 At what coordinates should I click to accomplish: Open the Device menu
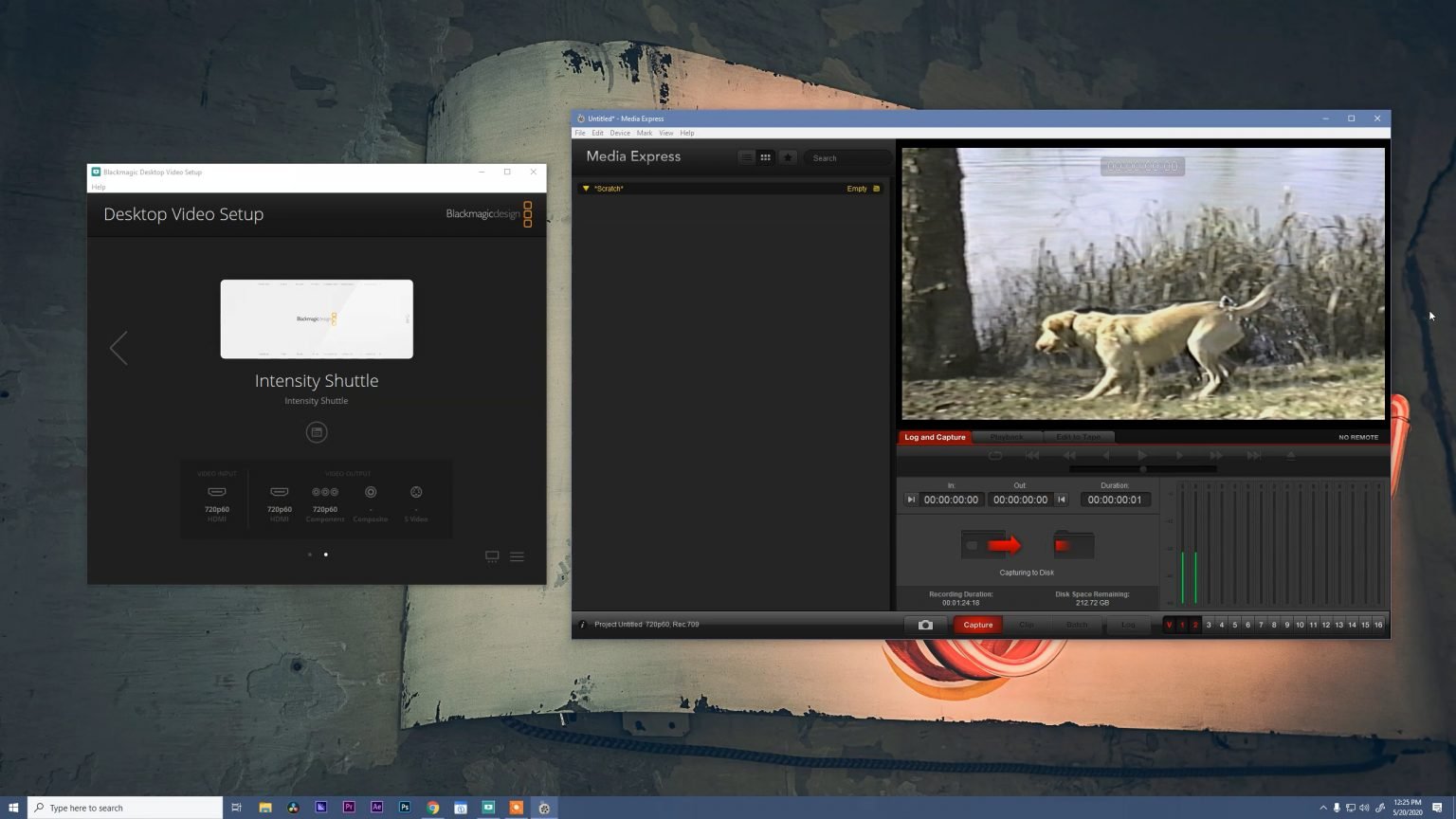pyautogui.click(x=620, y=133)
